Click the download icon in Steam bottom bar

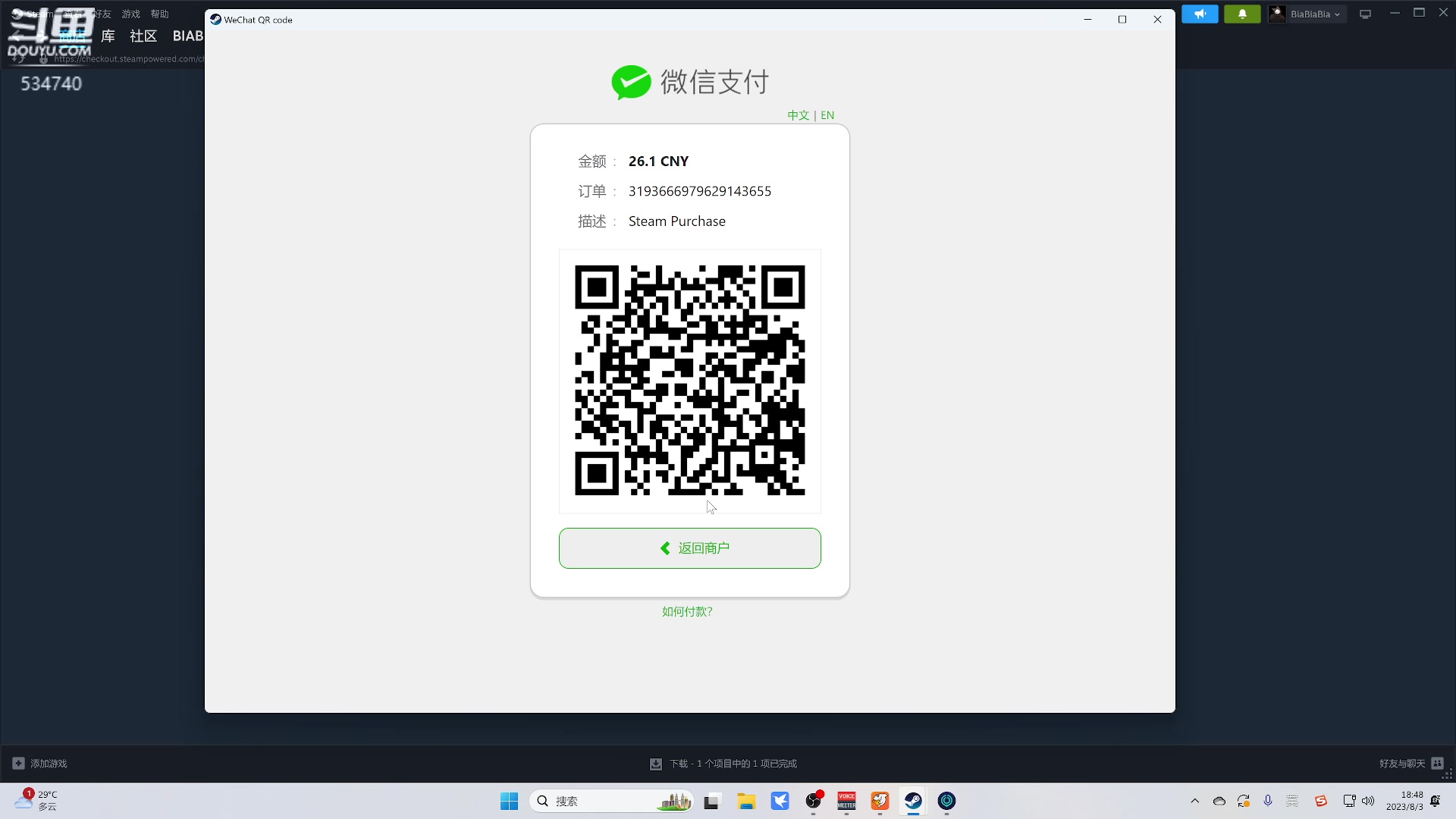(x=656, y=764)
